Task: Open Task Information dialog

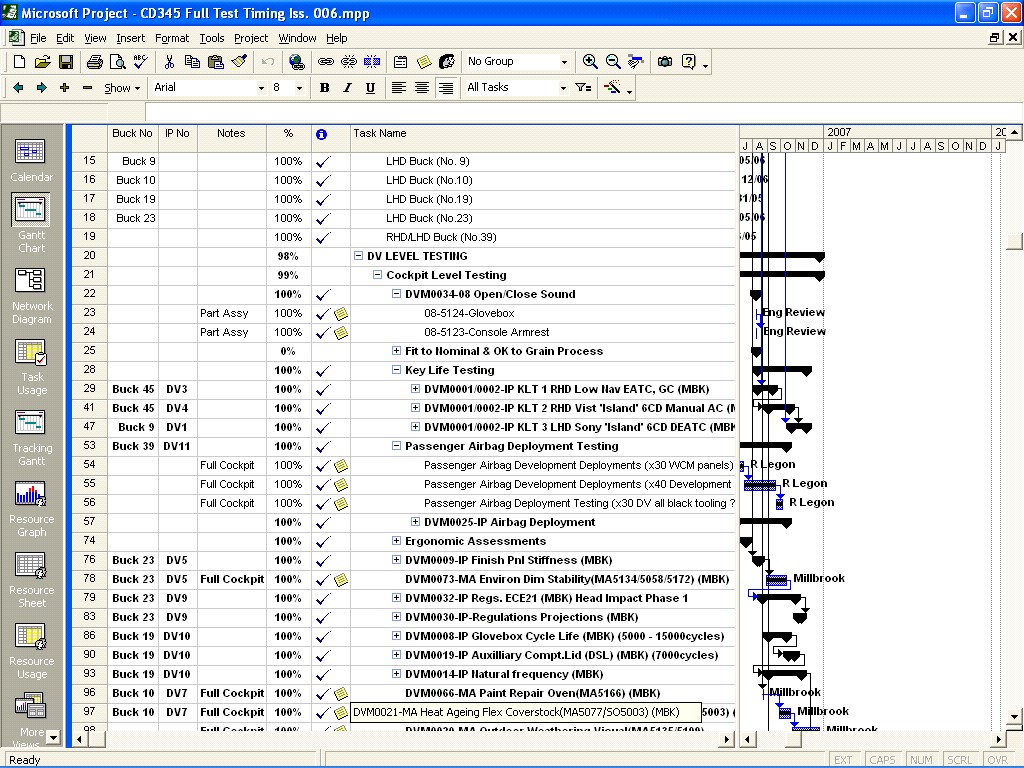Action: pos(400,61)
